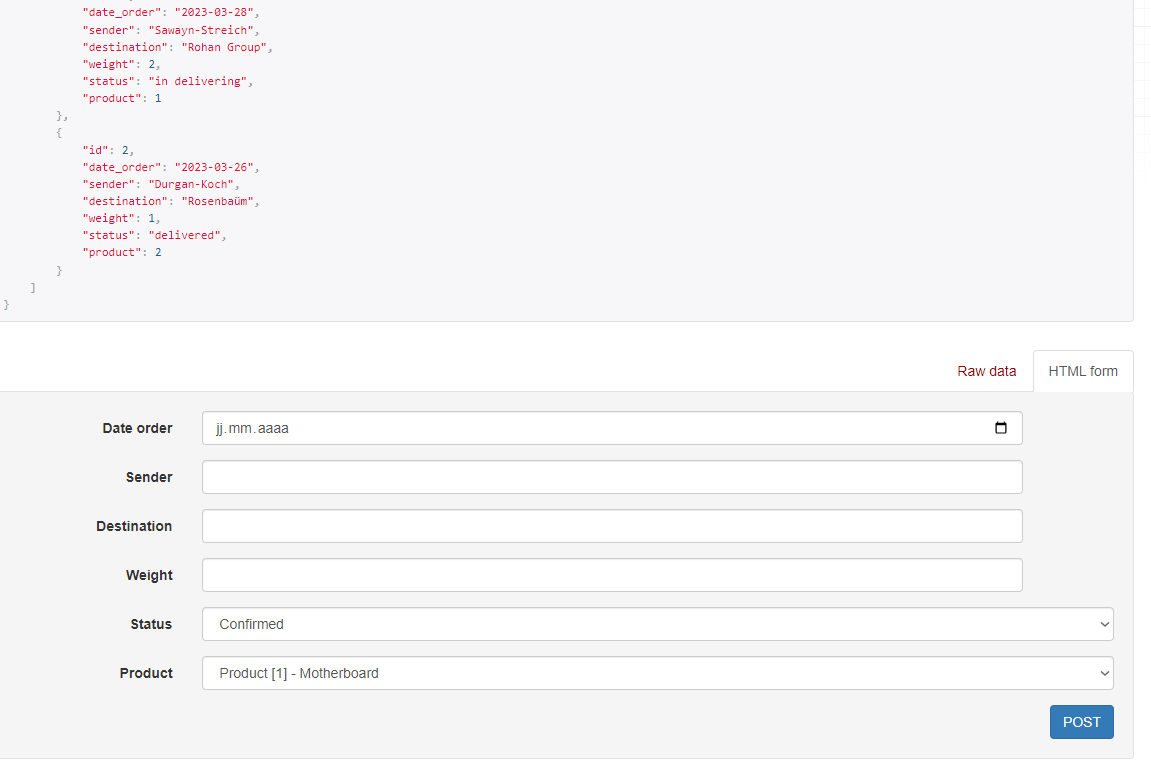Open the Status dropdown showing Confirmed
Image resolution: width=1151 pixels, height=773 pixels.
657,624
